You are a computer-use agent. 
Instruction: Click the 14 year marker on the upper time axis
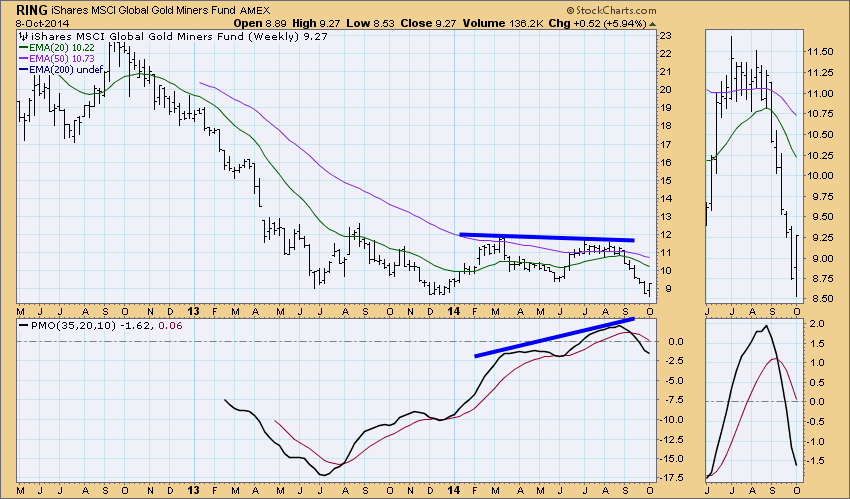tap(454, 311)
